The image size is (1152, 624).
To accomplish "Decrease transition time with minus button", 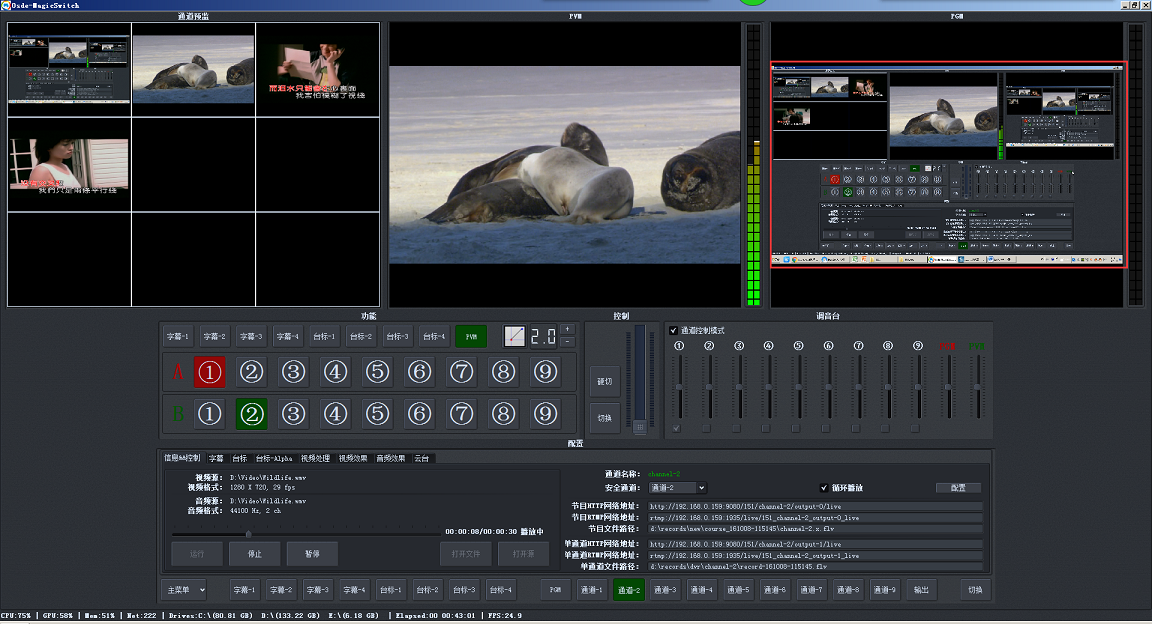I will coord(567,342).
